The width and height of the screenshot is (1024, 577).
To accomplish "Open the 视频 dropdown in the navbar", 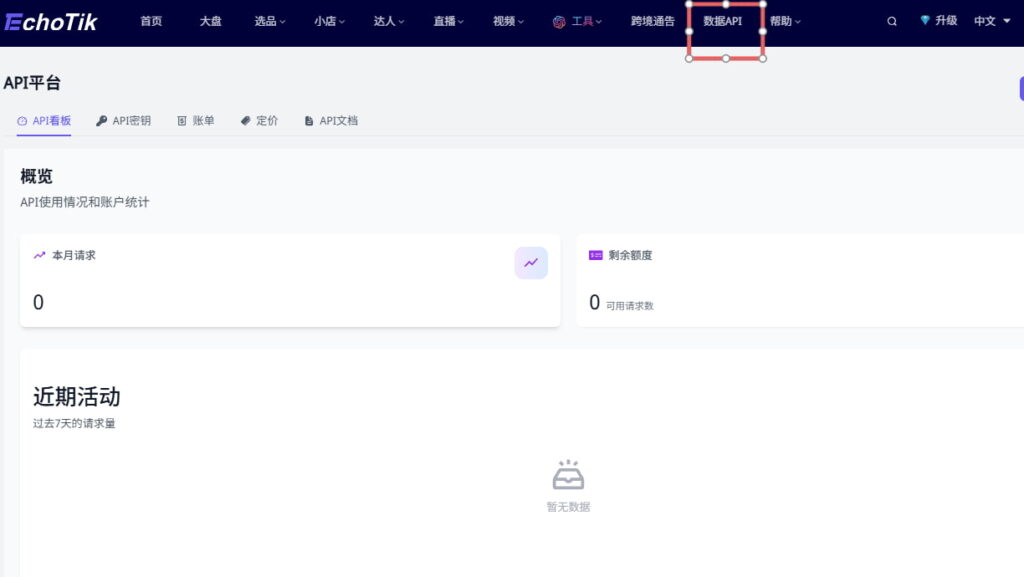I will point(506,20).
